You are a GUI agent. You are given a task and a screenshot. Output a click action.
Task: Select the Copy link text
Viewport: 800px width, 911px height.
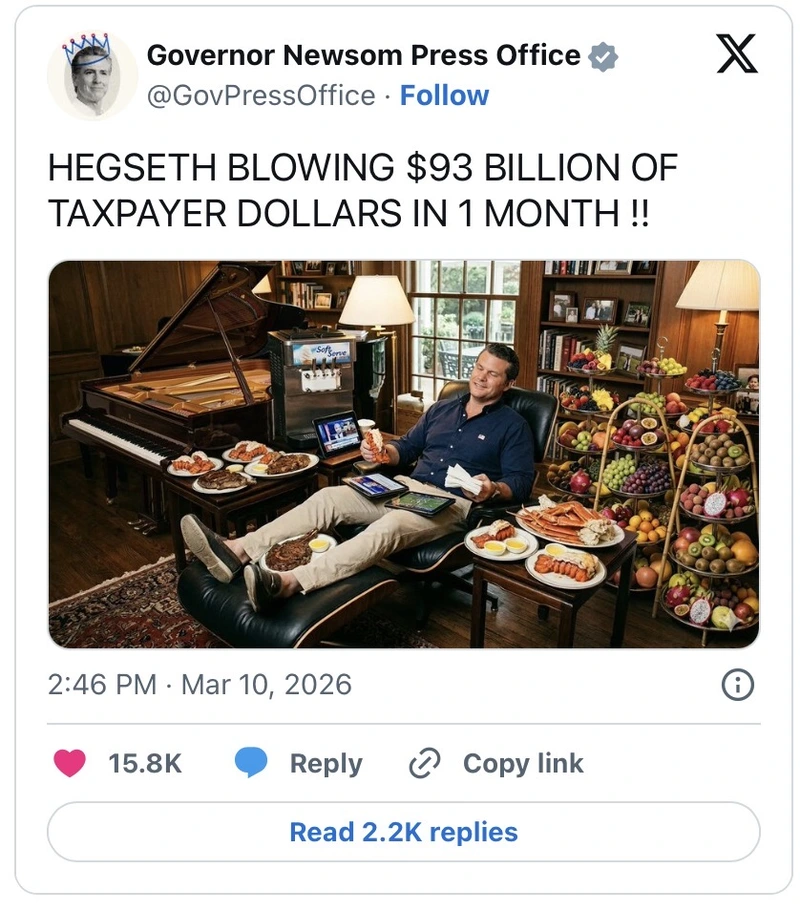tap(523, 764)
